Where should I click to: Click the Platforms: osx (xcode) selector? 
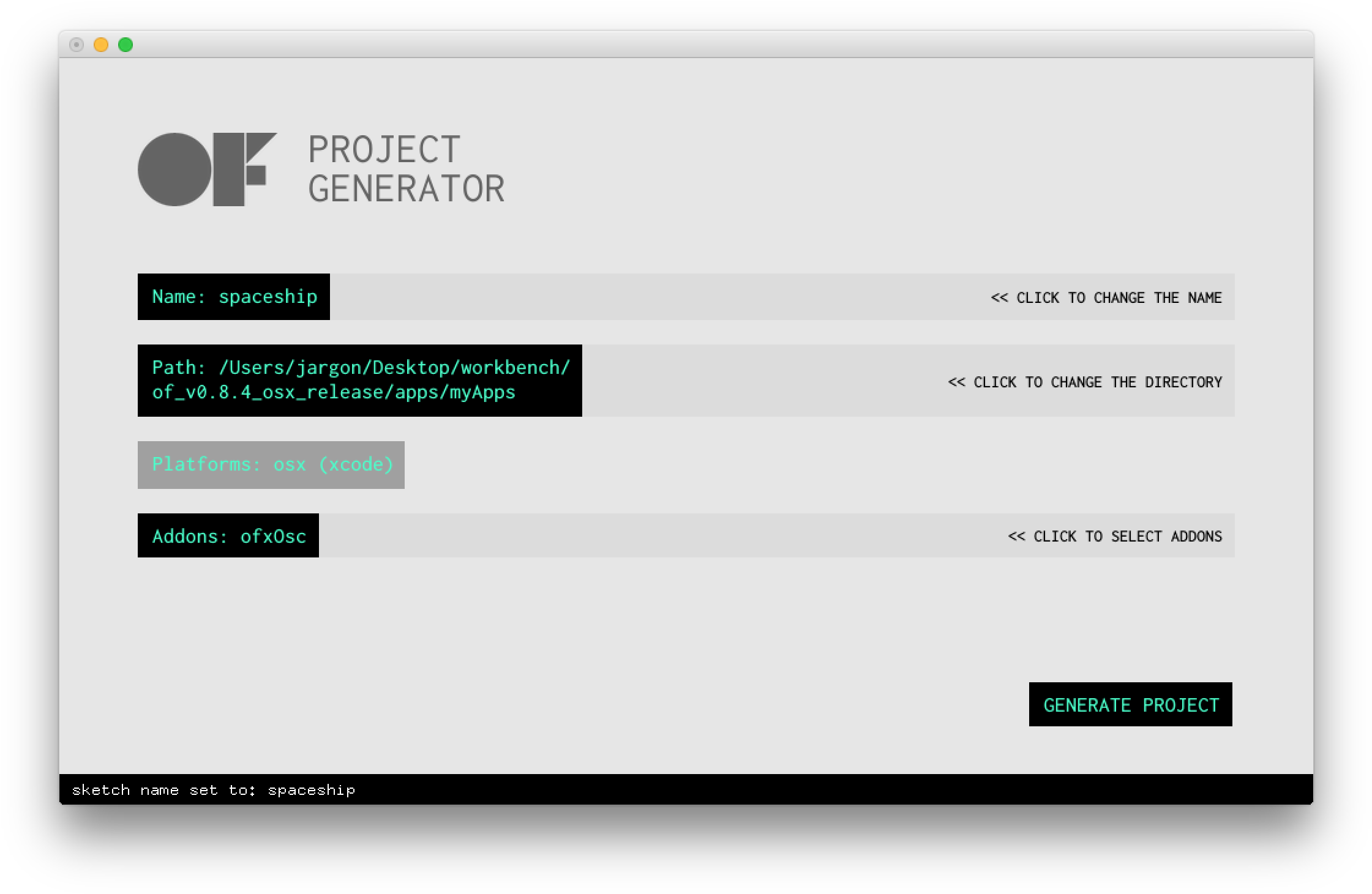click(271, 464)
